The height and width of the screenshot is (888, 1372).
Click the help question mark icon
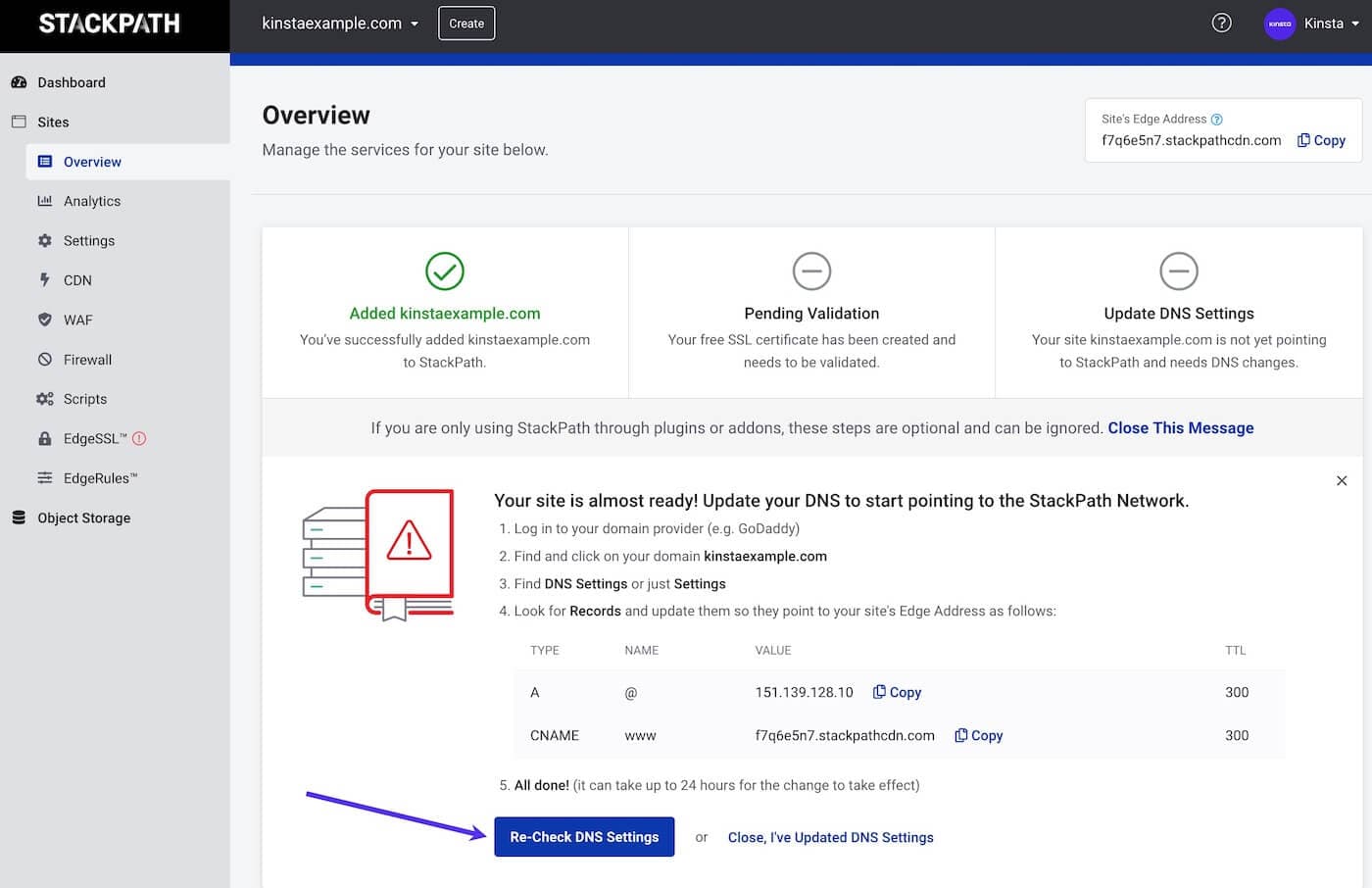(1221, 22)
